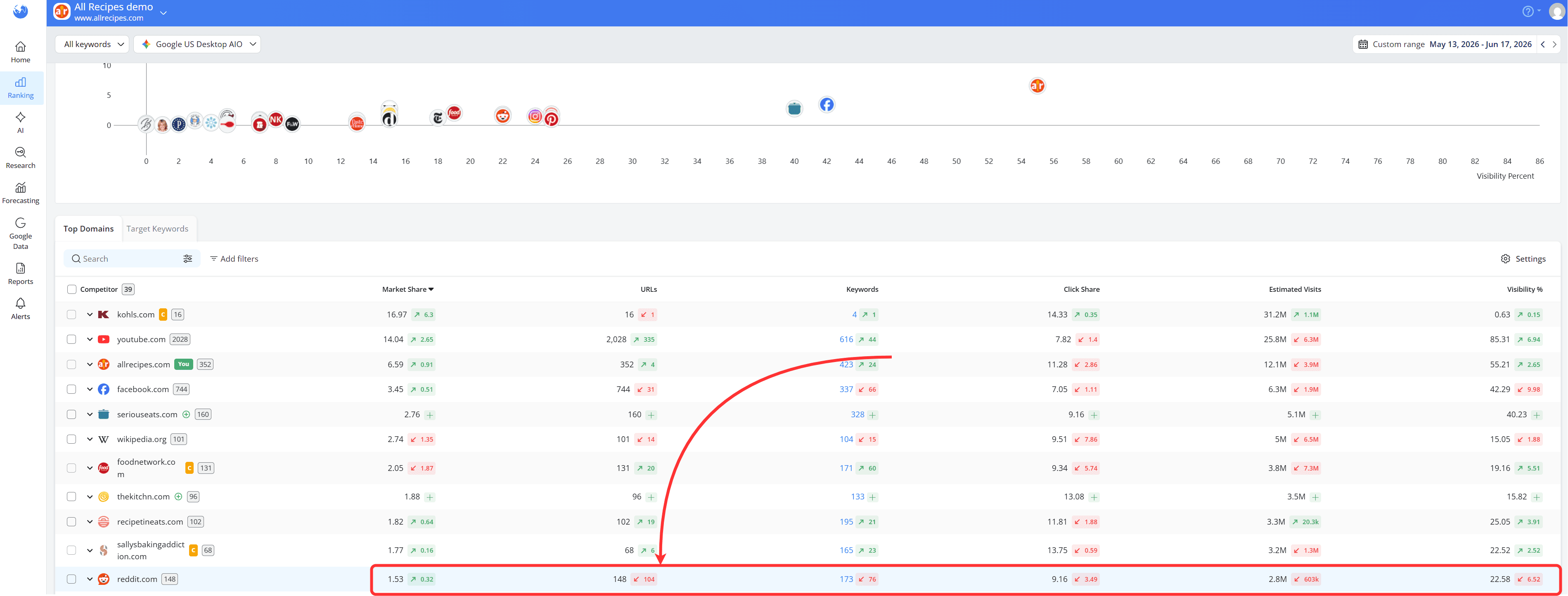The height and width of the screenshot is (596, 1568).
Task: Click the Pinterest bubble on the chart
Action: (551, 119)
